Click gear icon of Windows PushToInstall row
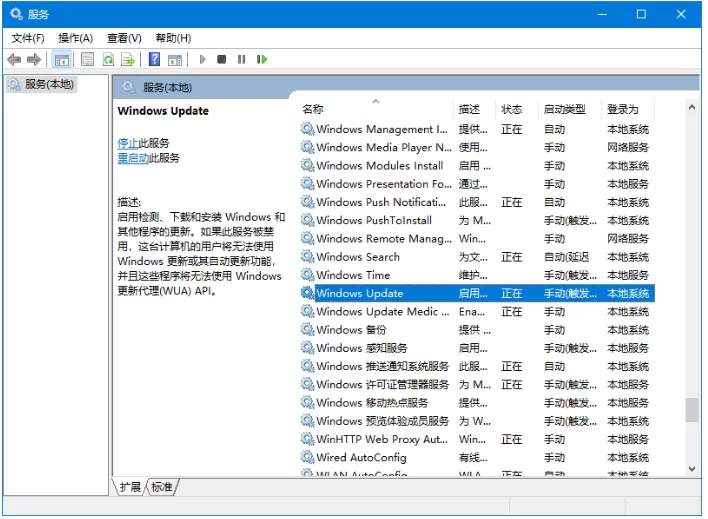 [x=307, y=220]
